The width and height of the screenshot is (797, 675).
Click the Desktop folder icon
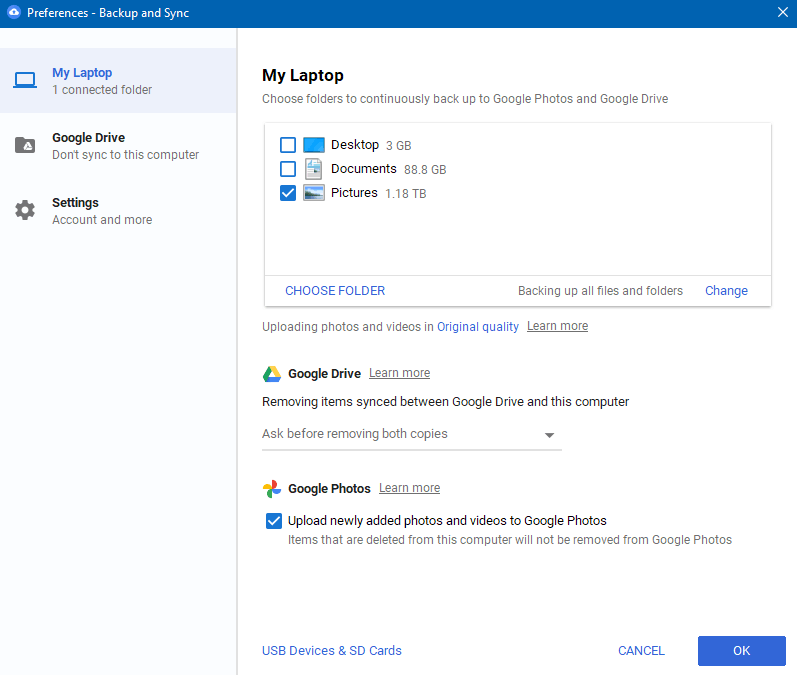(314, 145)
